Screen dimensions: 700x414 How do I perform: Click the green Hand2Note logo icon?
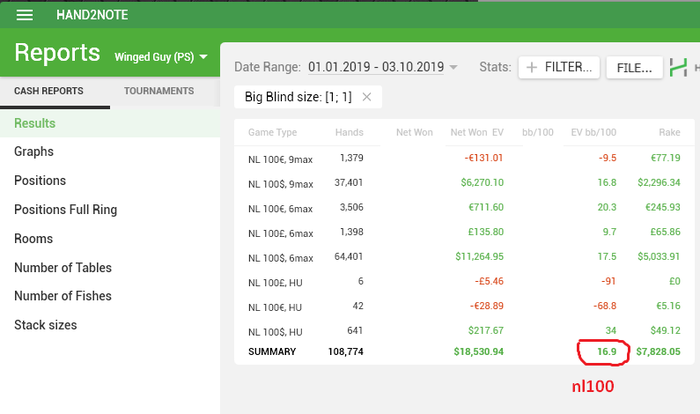[x=677, y=67]
